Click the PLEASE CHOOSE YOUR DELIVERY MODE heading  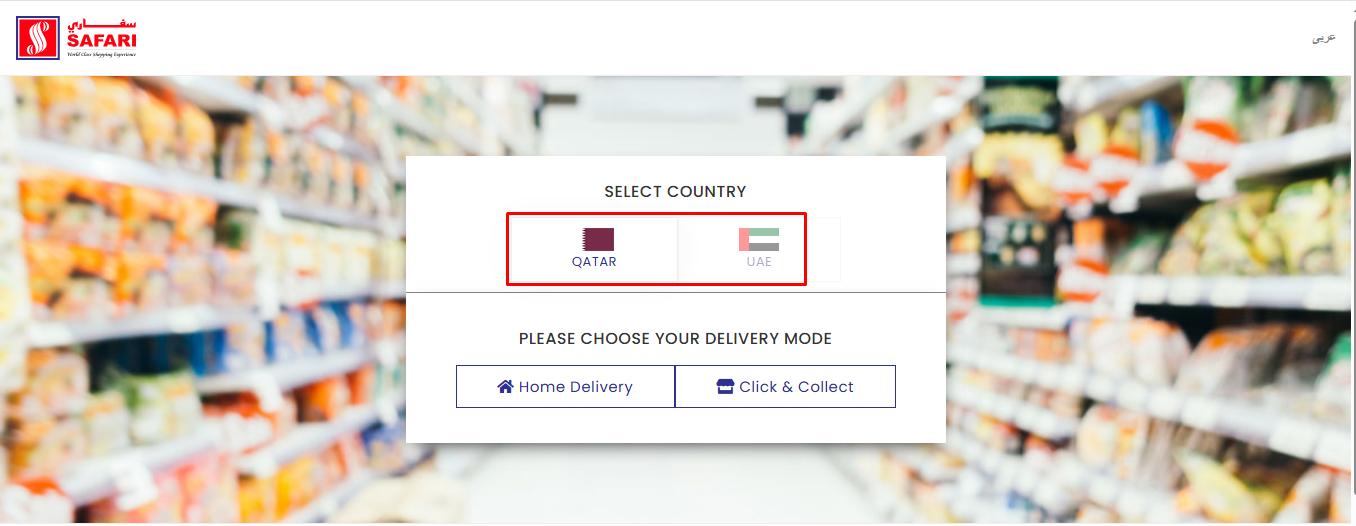(x=675, y=339)
